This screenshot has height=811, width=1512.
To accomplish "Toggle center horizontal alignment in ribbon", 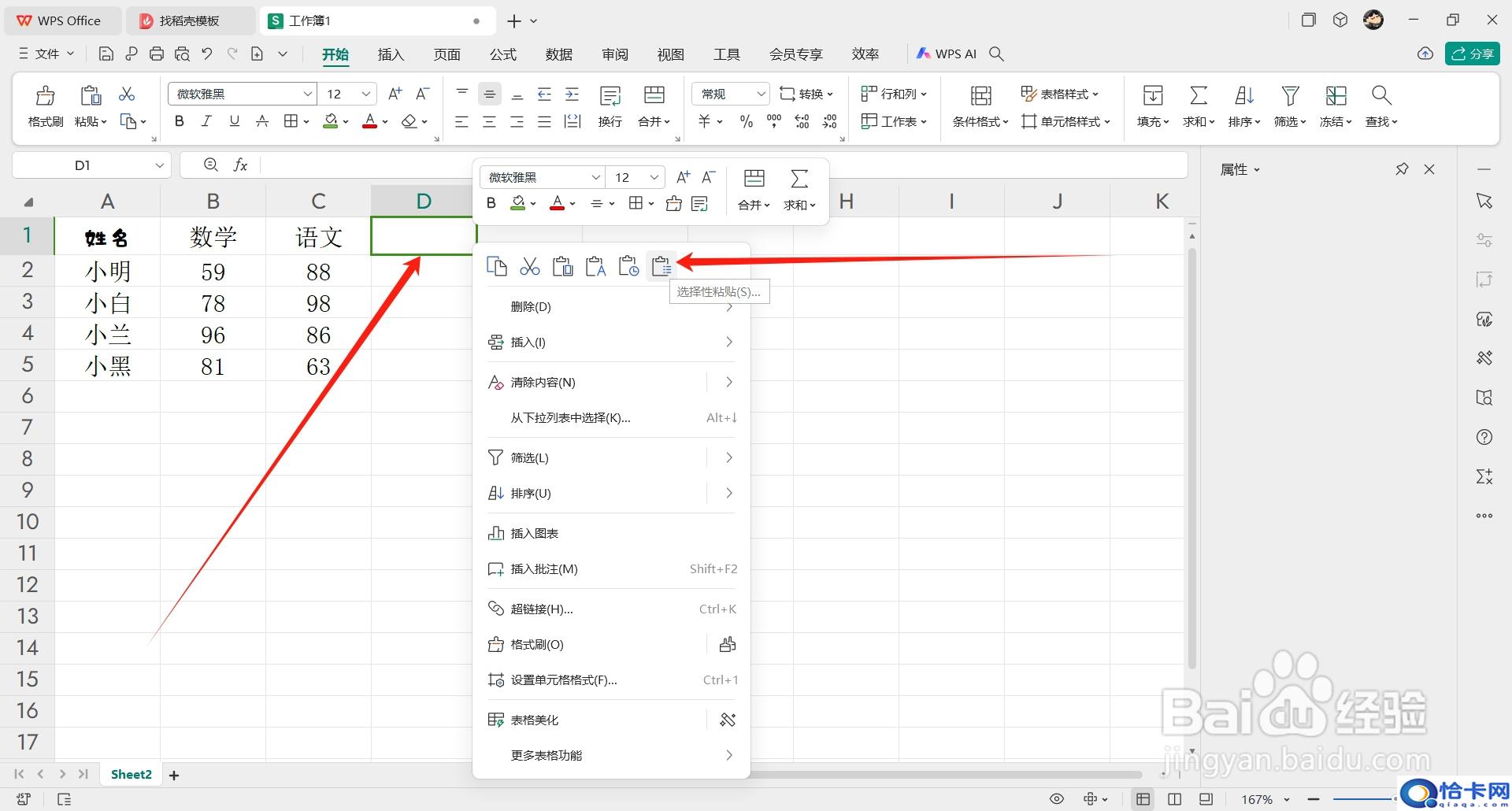I will coord(489,121).
